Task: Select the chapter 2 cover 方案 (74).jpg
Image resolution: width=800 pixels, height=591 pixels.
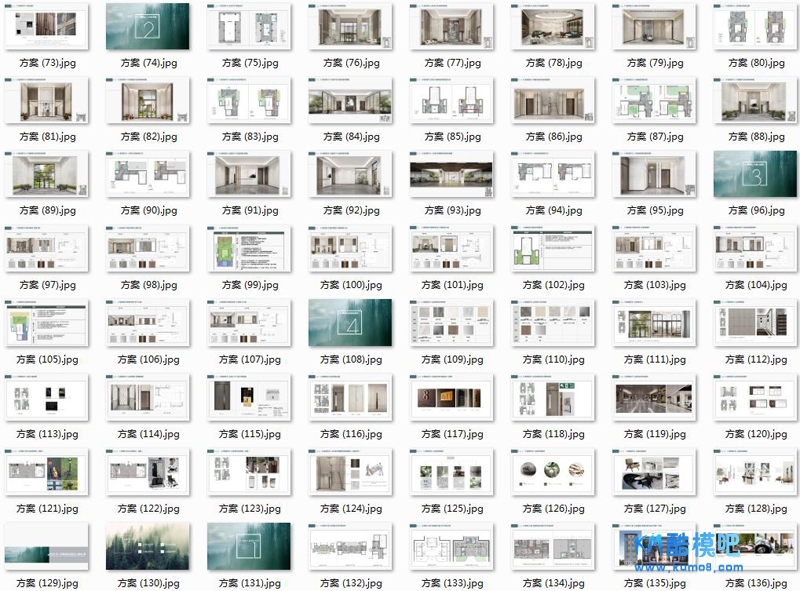Action: coord(147,27)
